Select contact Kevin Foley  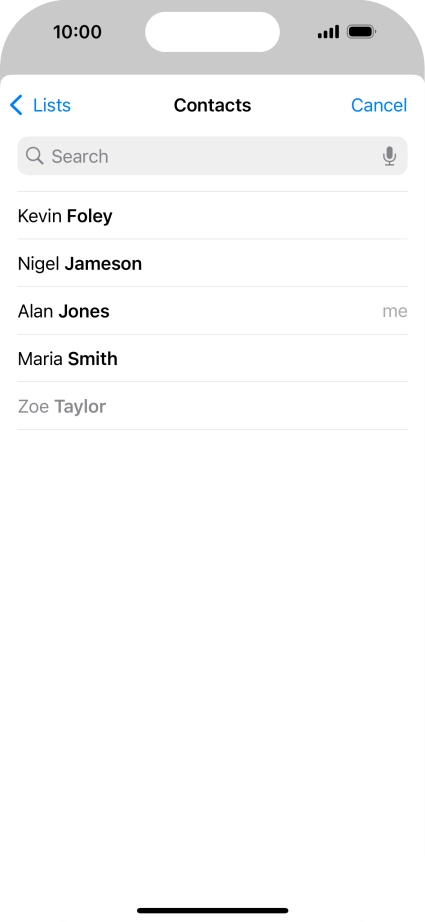212,216
